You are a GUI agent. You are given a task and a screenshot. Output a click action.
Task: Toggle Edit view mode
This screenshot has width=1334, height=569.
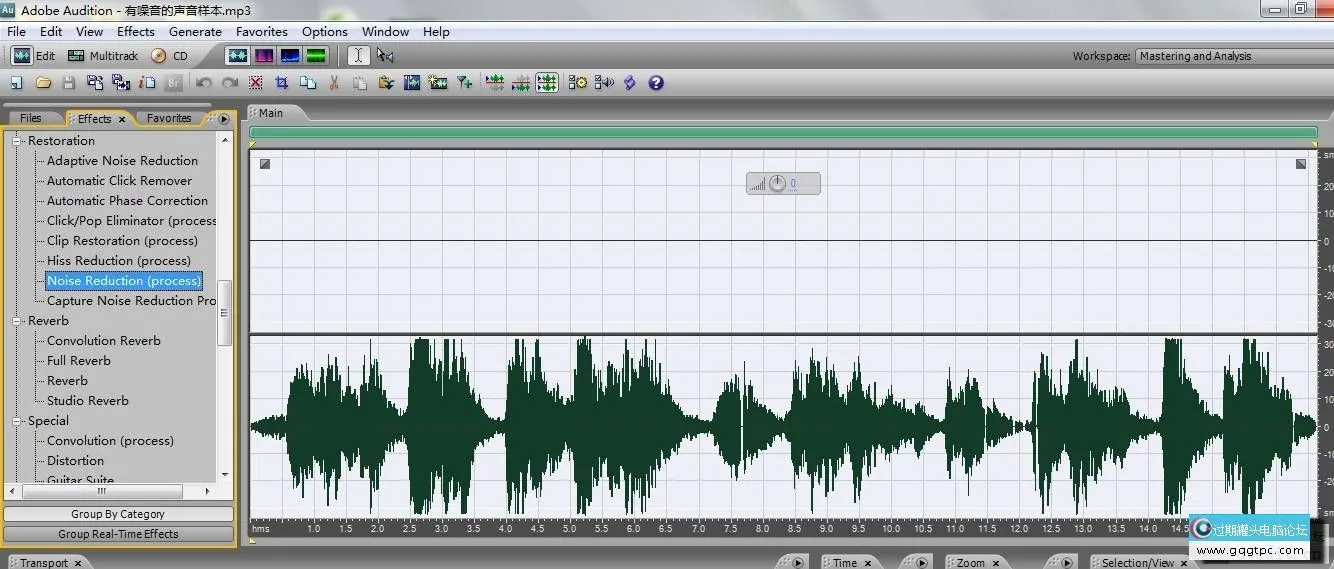(x=34, y=56)
